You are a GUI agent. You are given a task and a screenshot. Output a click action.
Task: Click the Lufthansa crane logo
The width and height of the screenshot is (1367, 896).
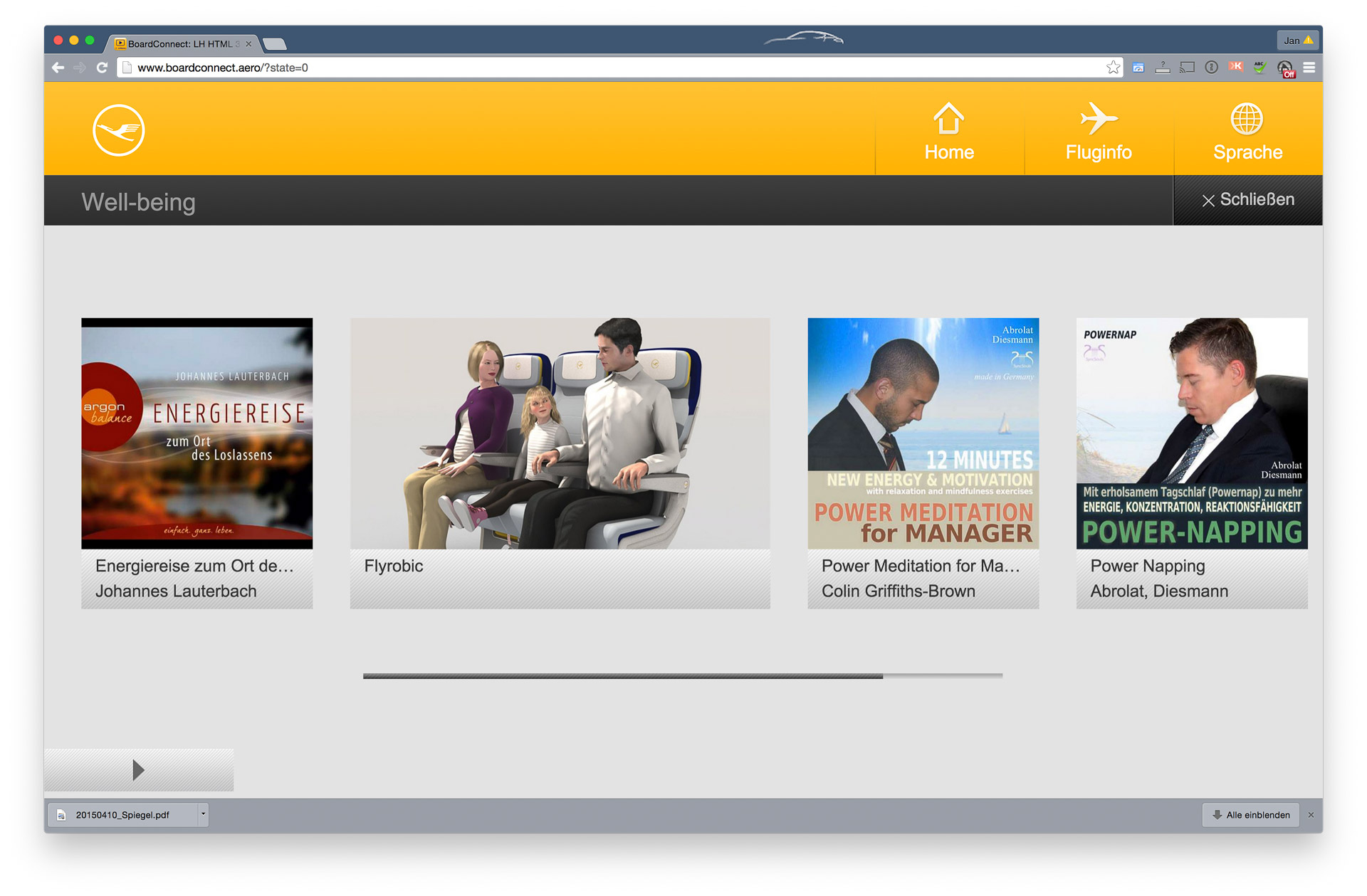[119, 130]
